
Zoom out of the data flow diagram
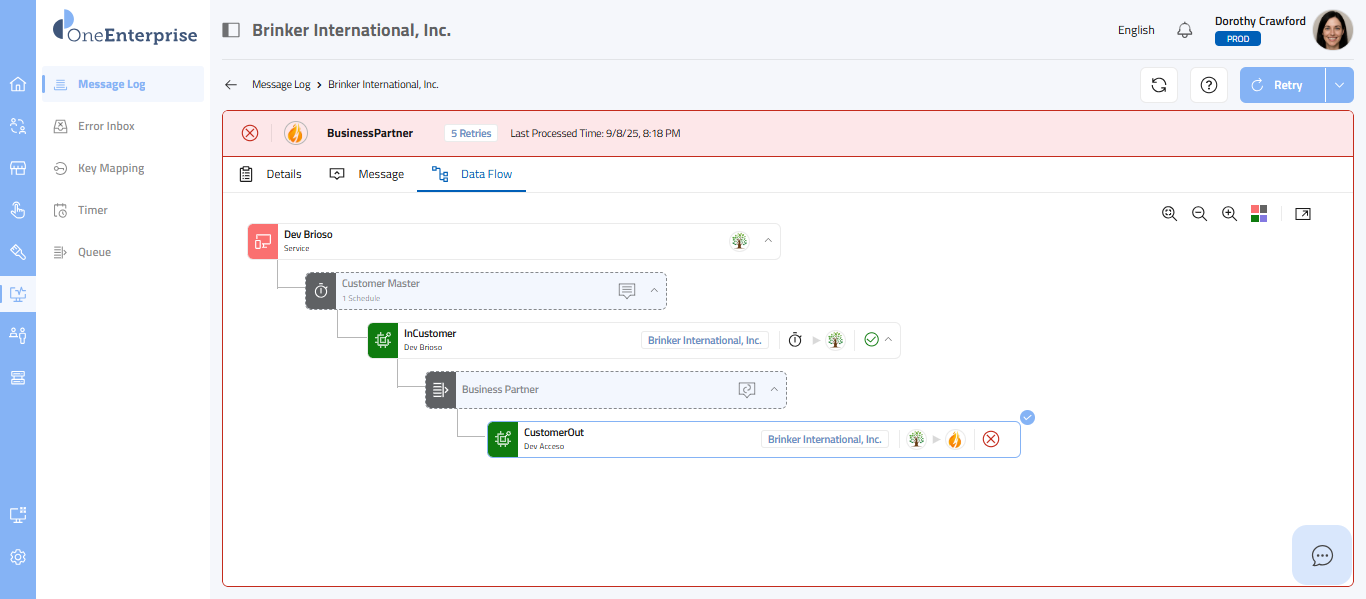click(x=1199, y=214)
